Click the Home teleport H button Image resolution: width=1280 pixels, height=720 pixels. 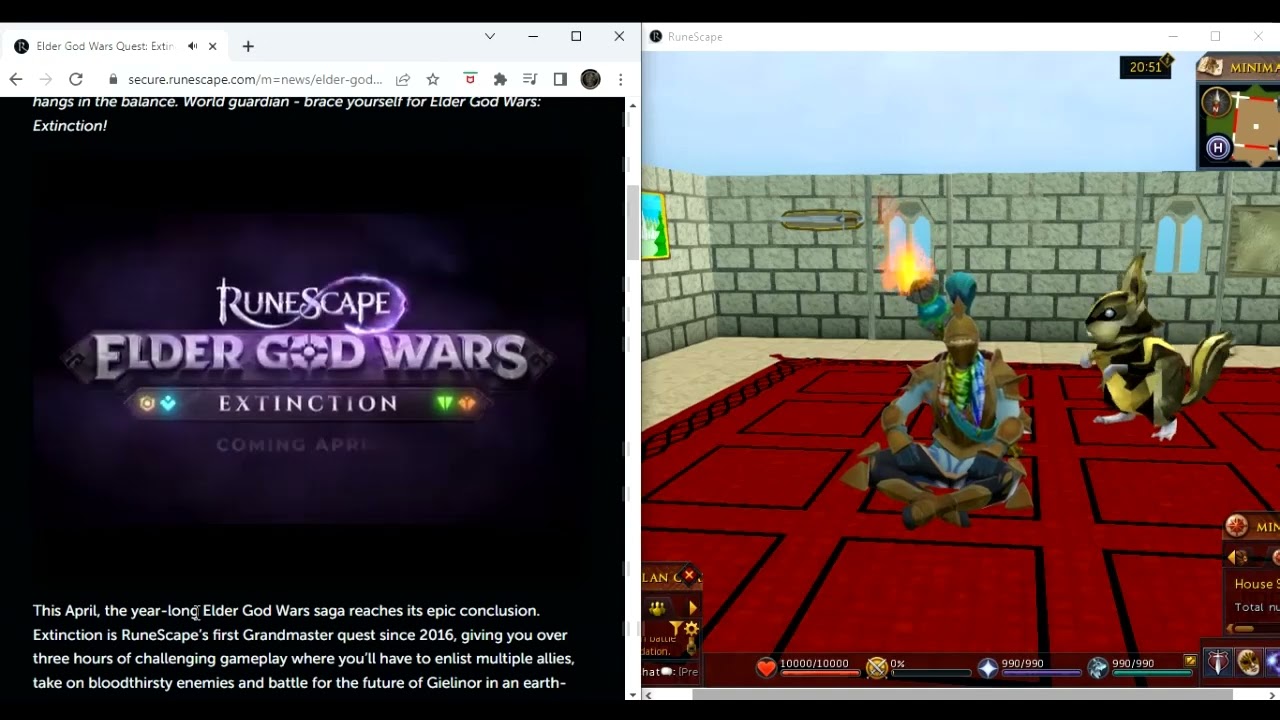coord(1217,148)
